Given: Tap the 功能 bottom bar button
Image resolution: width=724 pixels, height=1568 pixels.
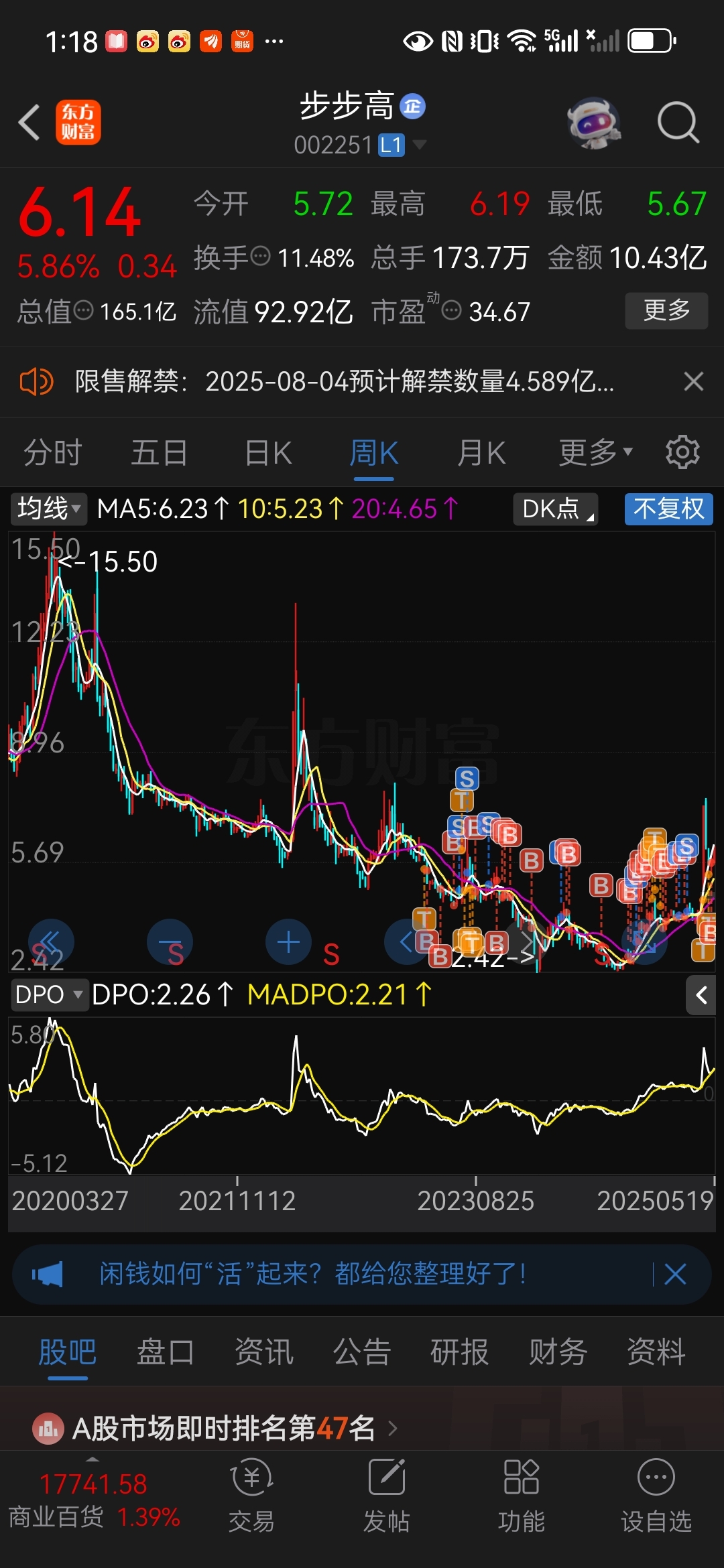Looking at the screenshot, I should (522, 1496).
